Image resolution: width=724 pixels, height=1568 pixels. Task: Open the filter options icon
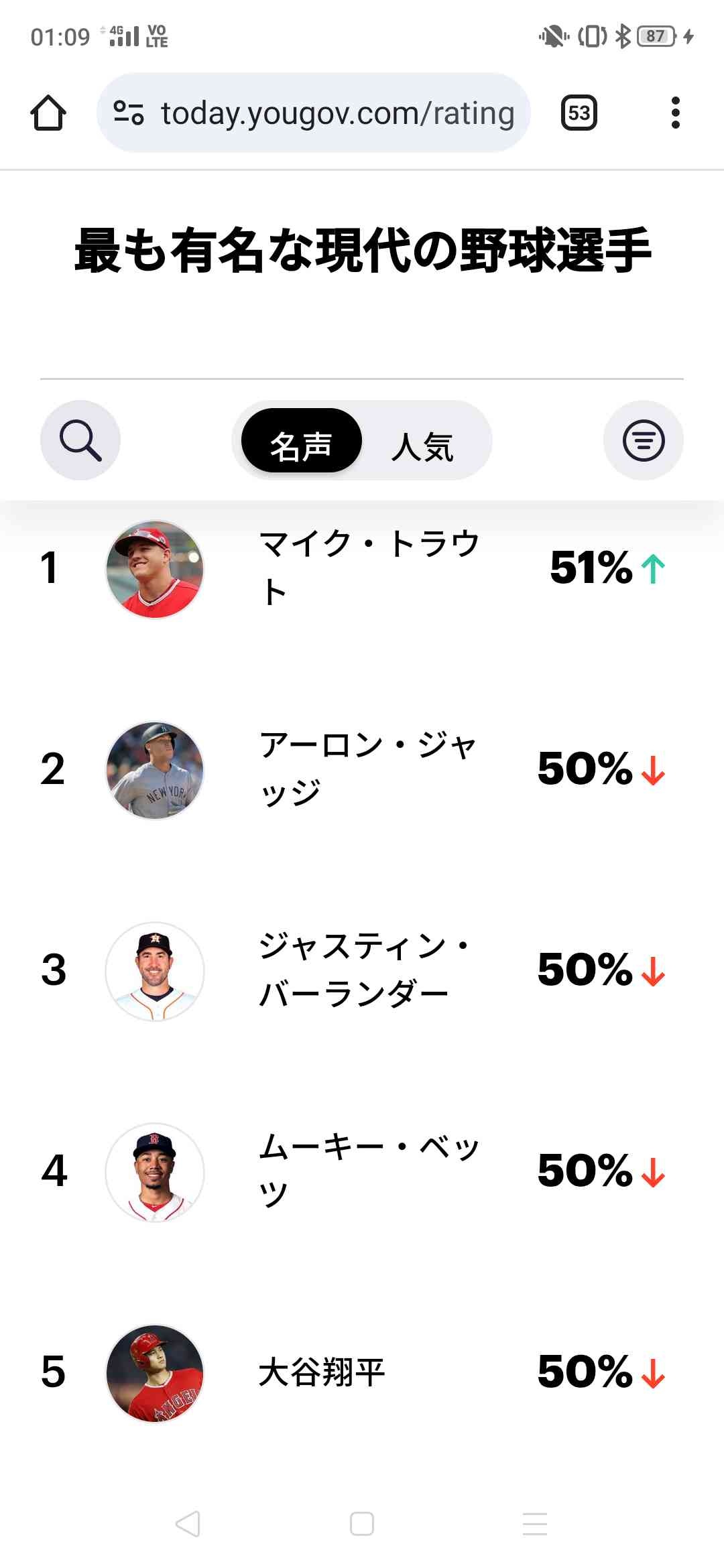(x=644, y=440)
